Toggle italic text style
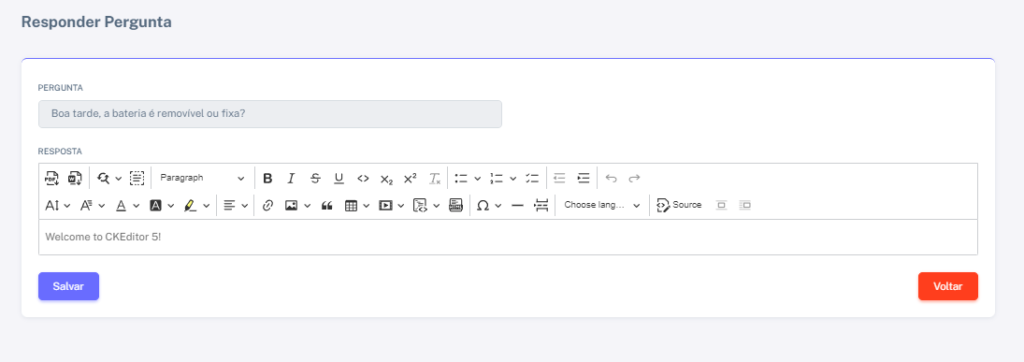 [291, 178]
